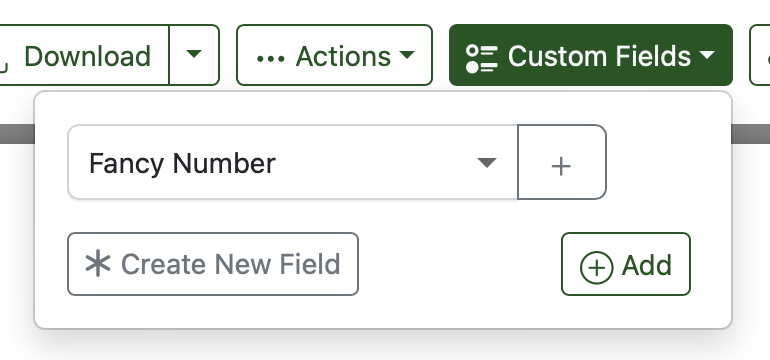Click the three-dot ellipsis icon in Actions
This screenshot has width=770, height=360.
pyautogui.click(x=271, y=59)
